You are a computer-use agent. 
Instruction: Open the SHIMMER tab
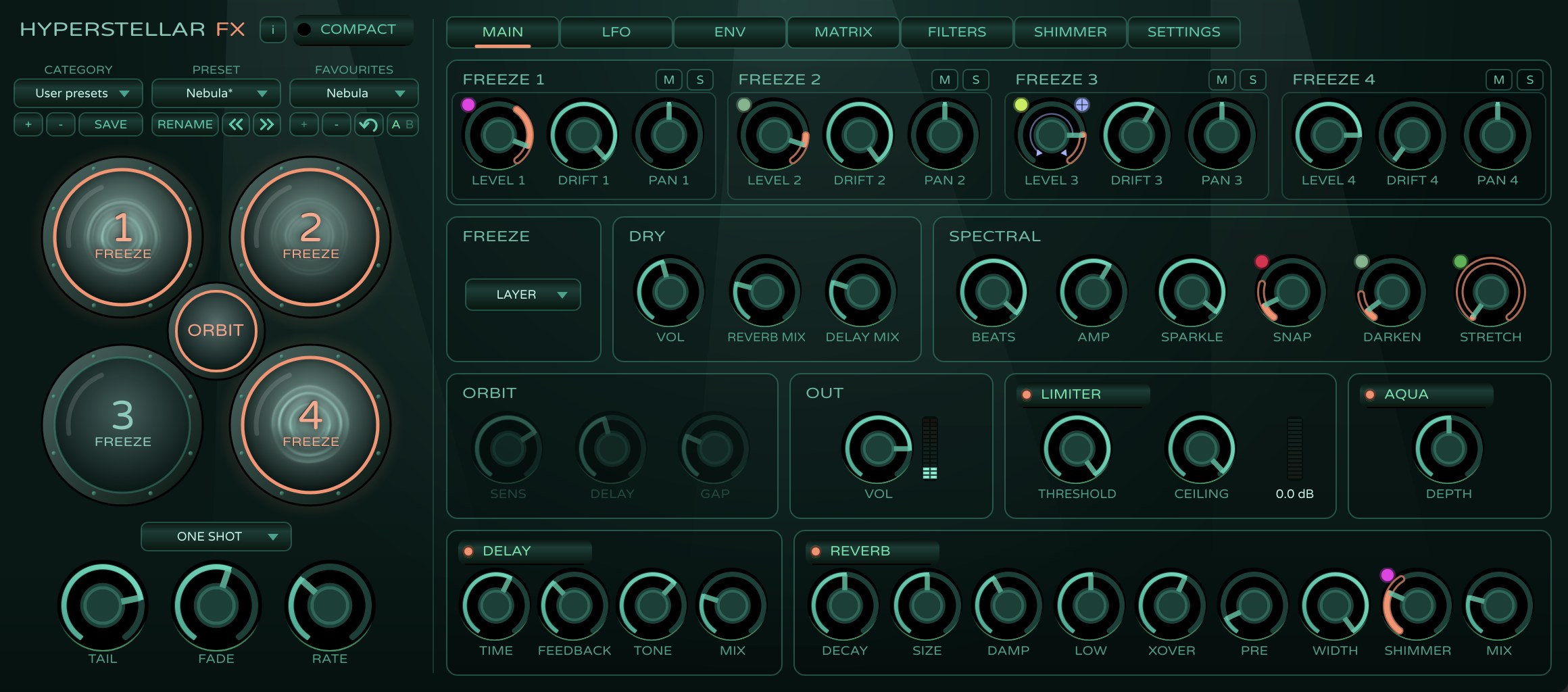click(1070, 32)
